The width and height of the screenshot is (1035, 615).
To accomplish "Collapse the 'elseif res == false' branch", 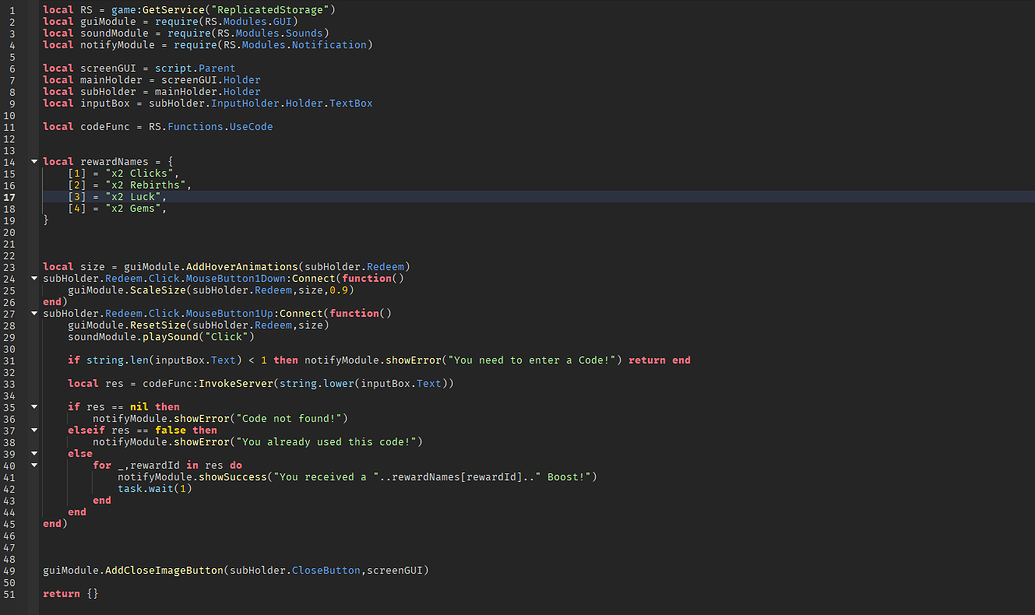I will (33, 429).
